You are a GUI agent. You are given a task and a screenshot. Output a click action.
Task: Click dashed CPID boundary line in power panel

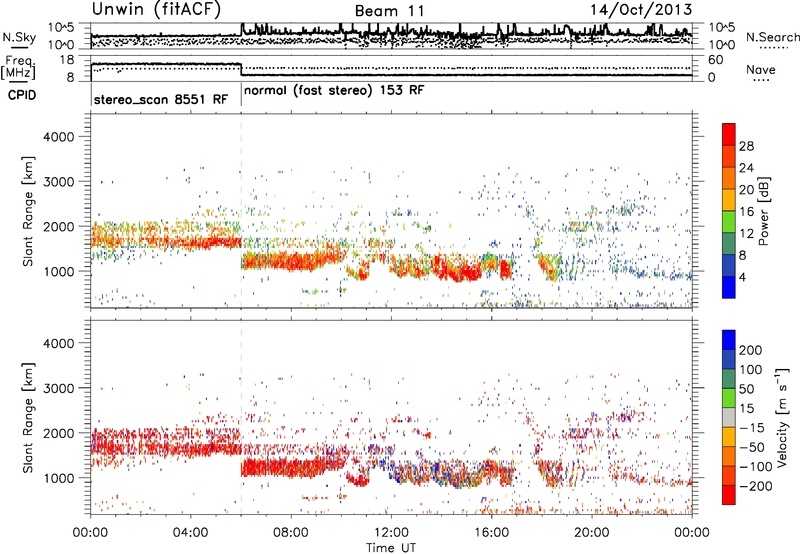(x=241, y=211)
